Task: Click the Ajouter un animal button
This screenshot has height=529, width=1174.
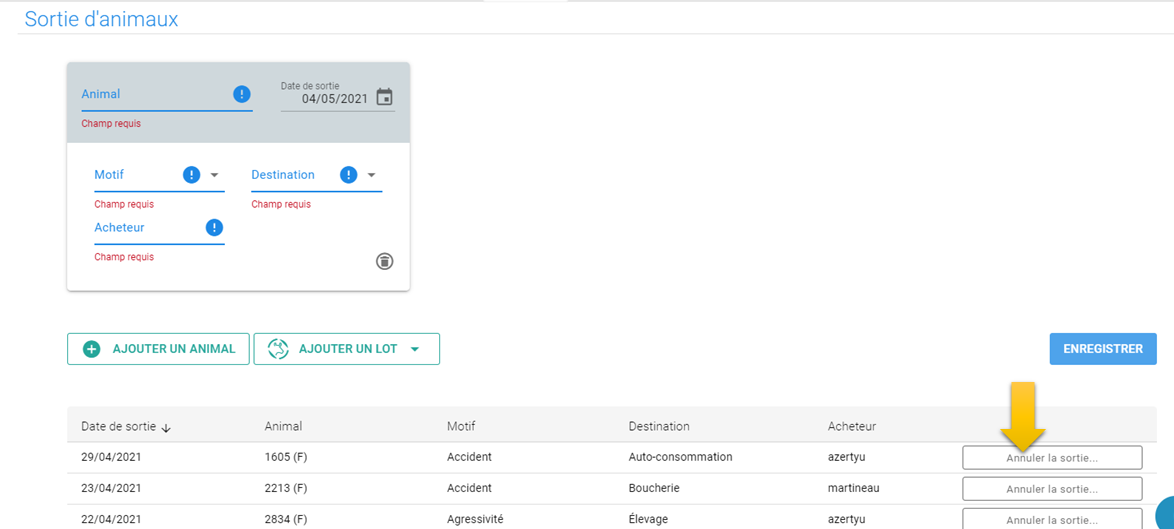Action: 158,349
